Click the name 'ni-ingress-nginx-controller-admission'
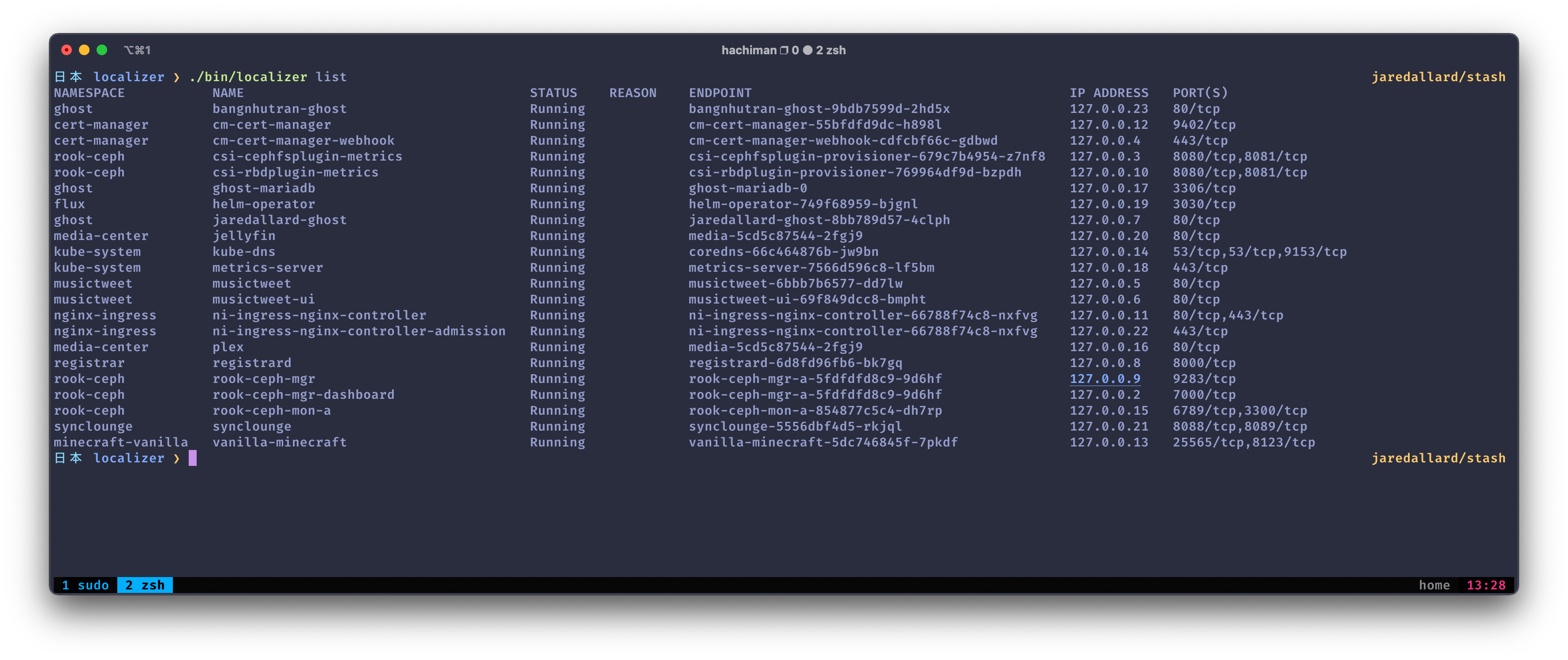Screen dimensions: 1568x660 pos(358,330)
